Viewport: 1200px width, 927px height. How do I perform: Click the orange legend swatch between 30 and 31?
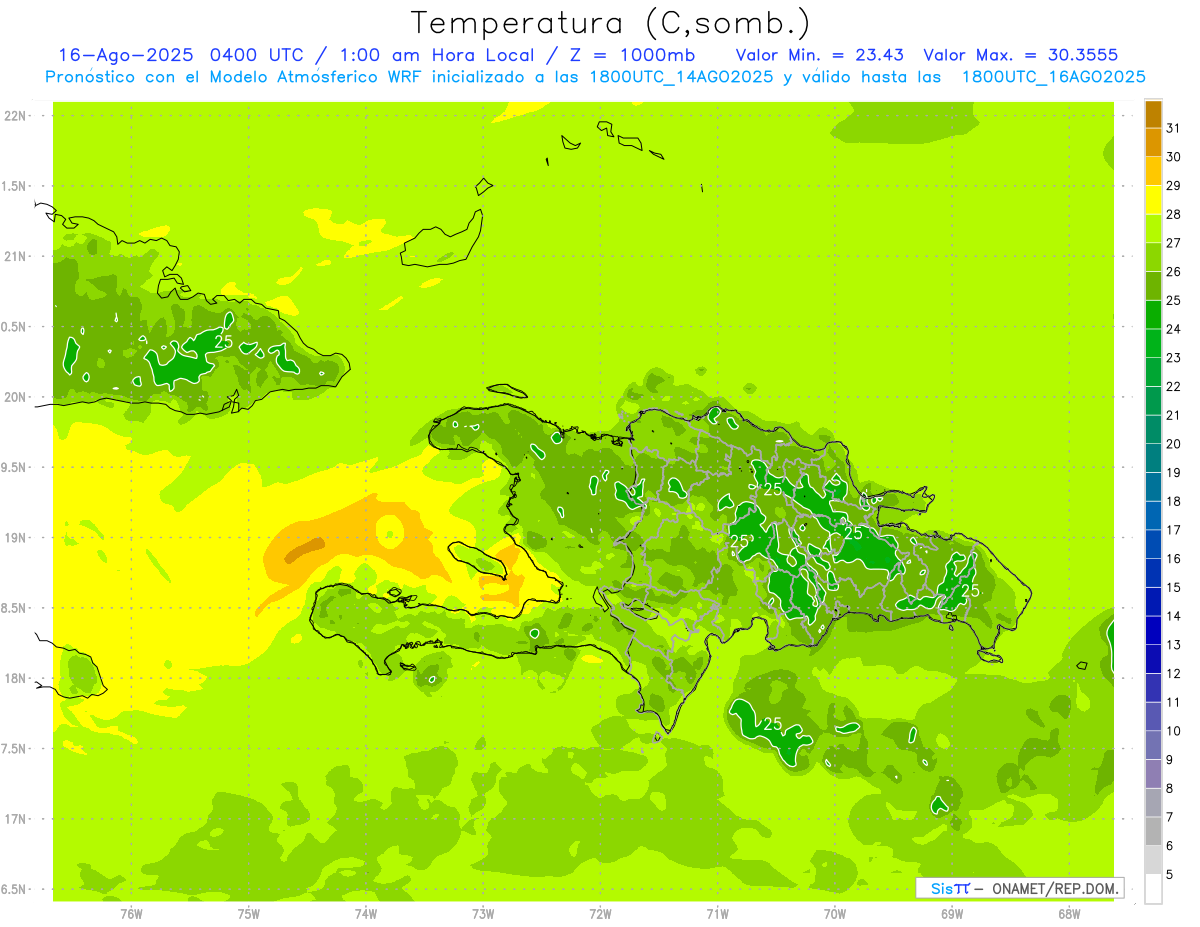coord(1153,143)
